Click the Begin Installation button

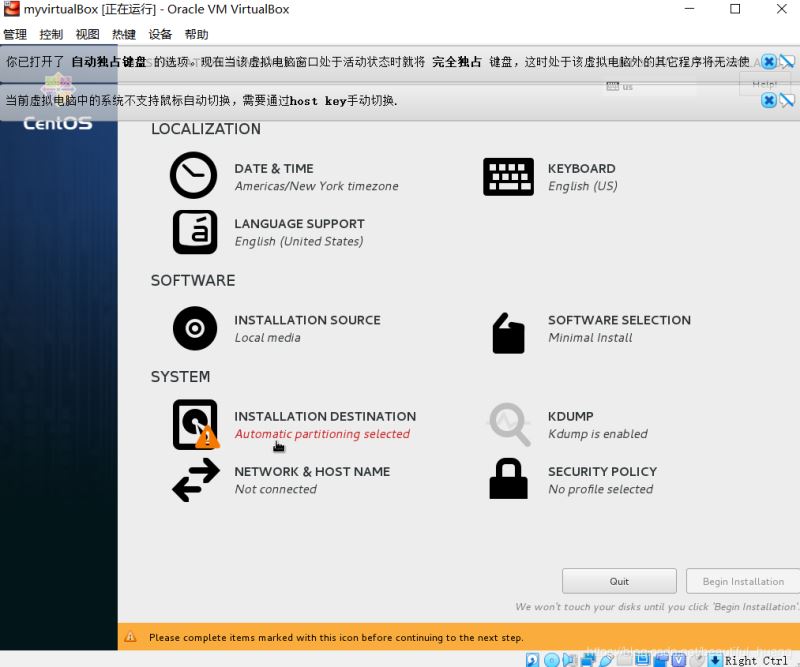[742, 581]
